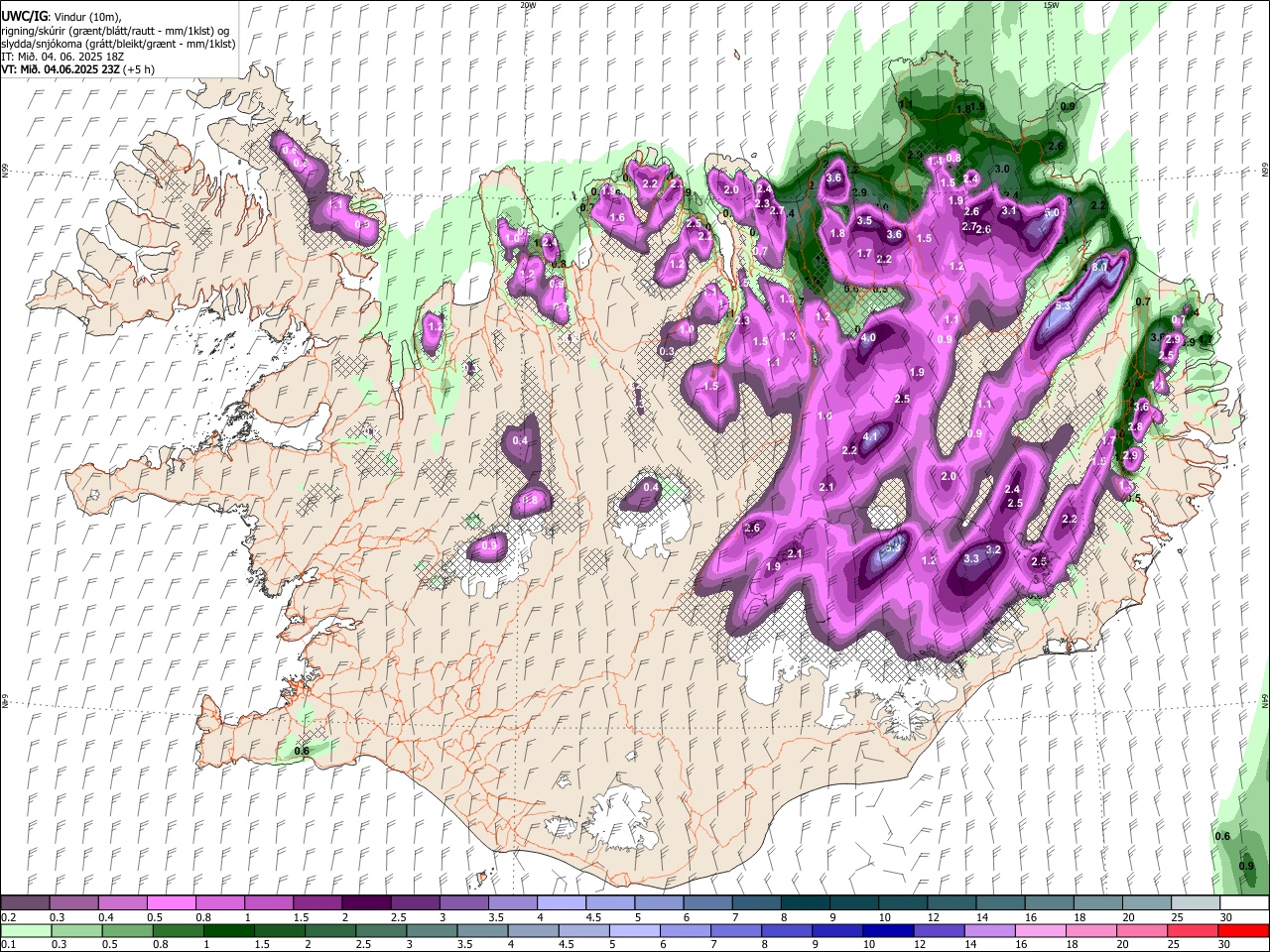Click the '8.0' peak snowfall value in the northeast
This screenshot has width=1270, height=952.
point(1099,268)
